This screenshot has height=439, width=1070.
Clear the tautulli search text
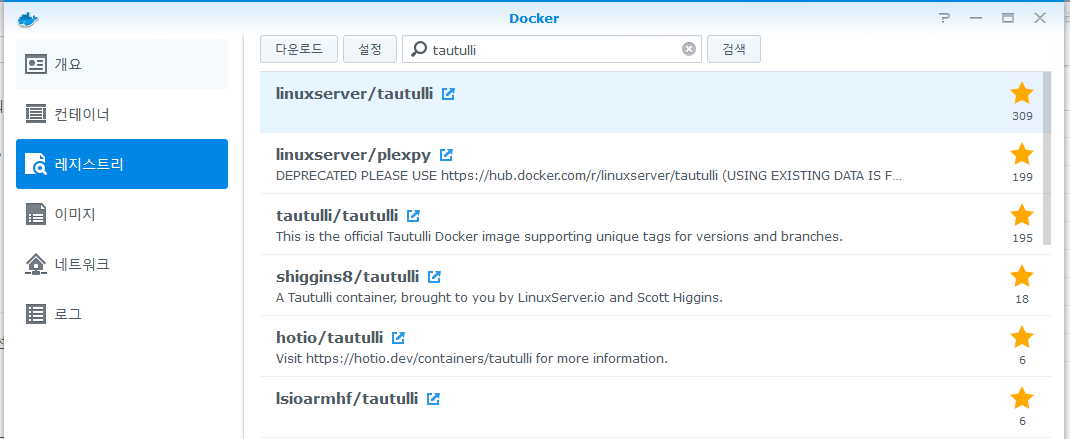(x=689, y=49)
